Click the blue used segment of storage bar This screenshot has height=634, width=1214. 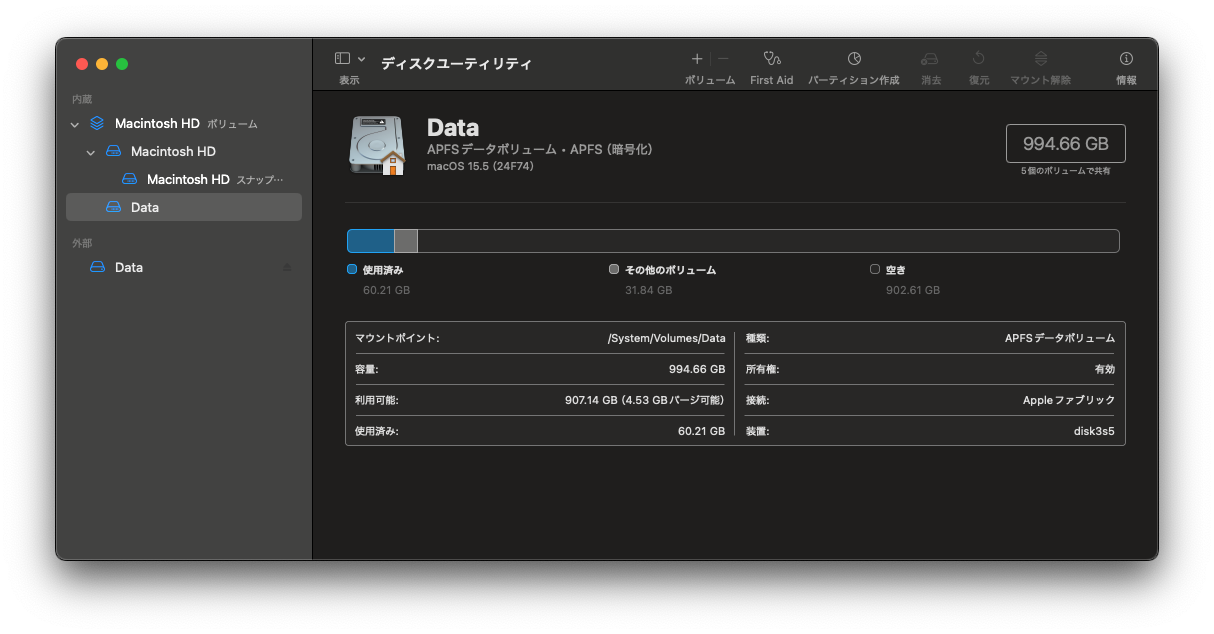click(x=371, y=241)
